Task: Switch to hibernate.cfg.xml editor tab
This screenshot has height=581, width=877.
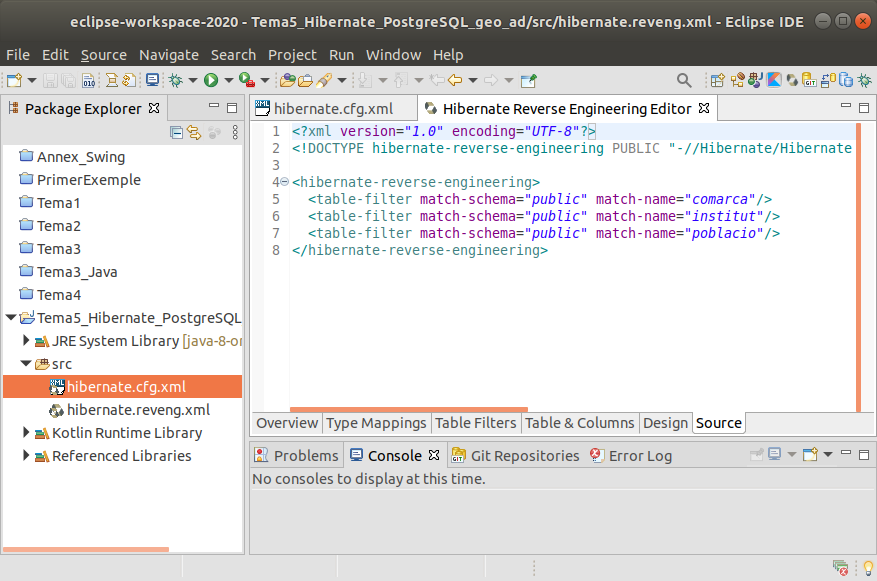Action: point(333,108)
